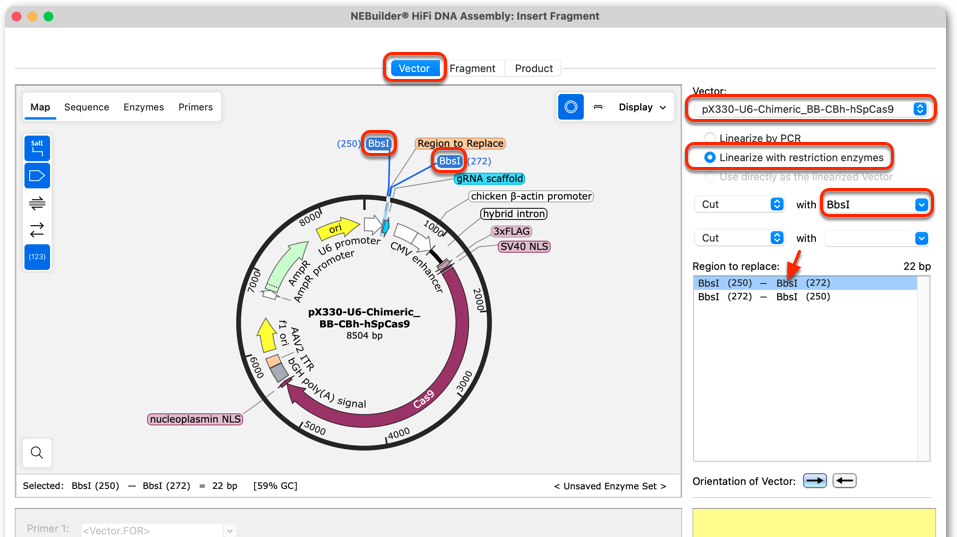Image resolution: width=957 pixels, height=537 pixels.
Task: Toggle the salt/unique cutters icon in sidebar
Action: click(37, 148)
